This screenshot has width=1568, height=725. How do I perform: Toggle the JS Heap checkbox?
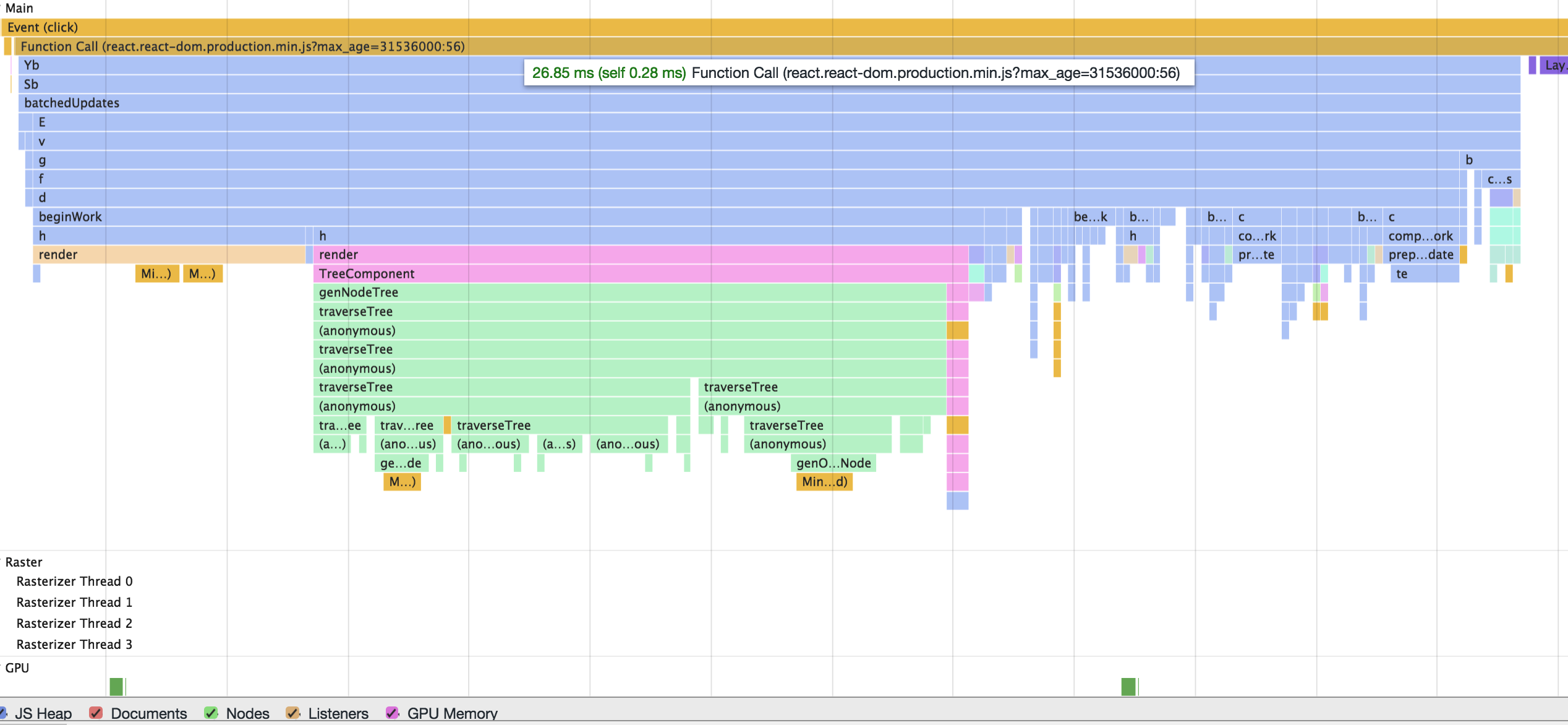tap(3, 713)
